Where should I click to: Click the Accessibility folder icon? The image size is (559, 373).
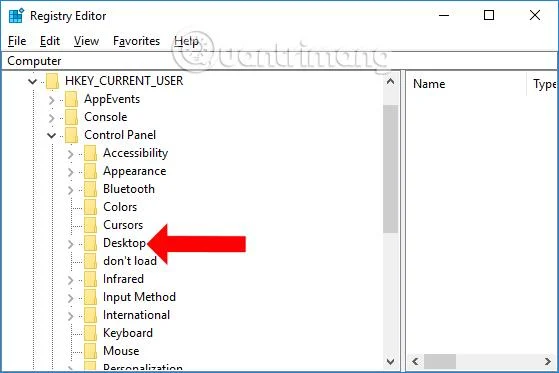click(x=90, y=153)
